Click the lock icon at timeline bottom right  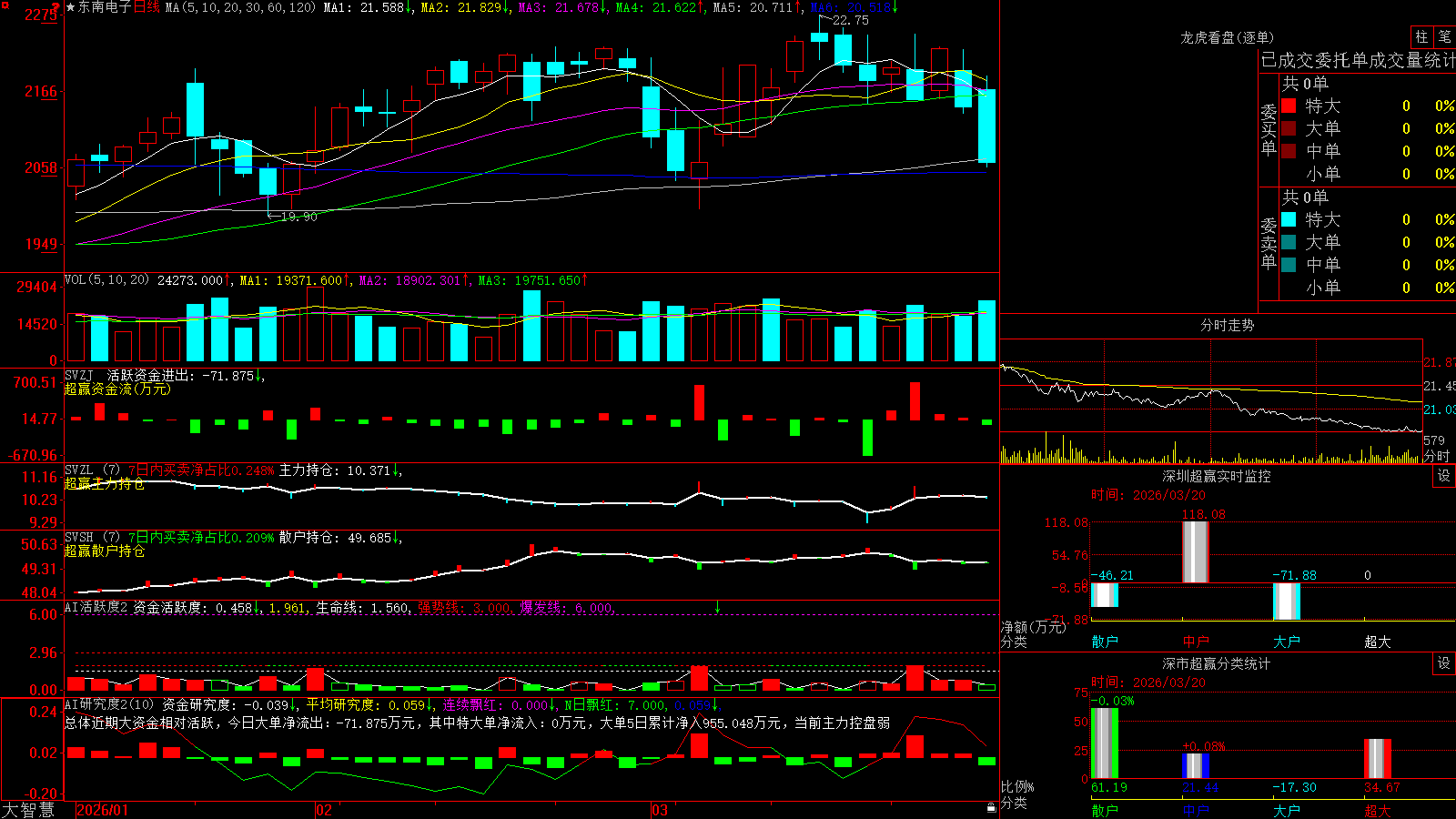(991, 807)
